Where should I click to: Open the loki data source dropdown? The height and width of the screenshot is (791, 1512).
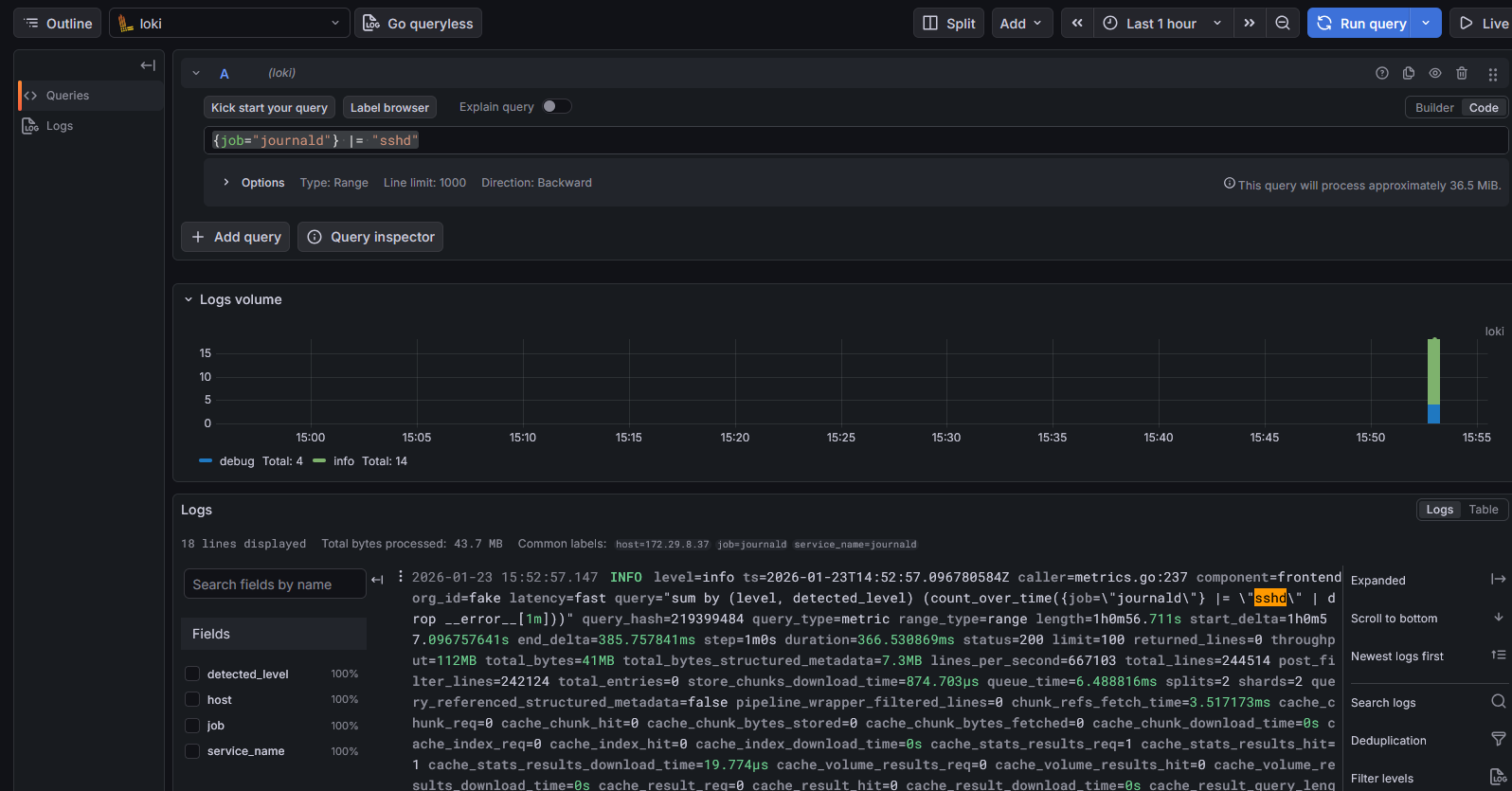pyautogui.click(x=229, y=24)
